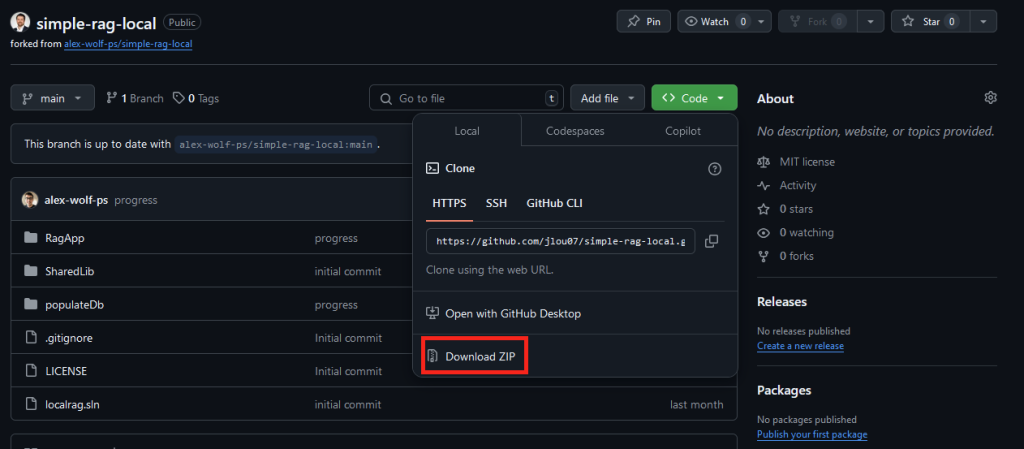Select the SSH clone tab
The image size is (1024, 449).
tap(496, 203)
